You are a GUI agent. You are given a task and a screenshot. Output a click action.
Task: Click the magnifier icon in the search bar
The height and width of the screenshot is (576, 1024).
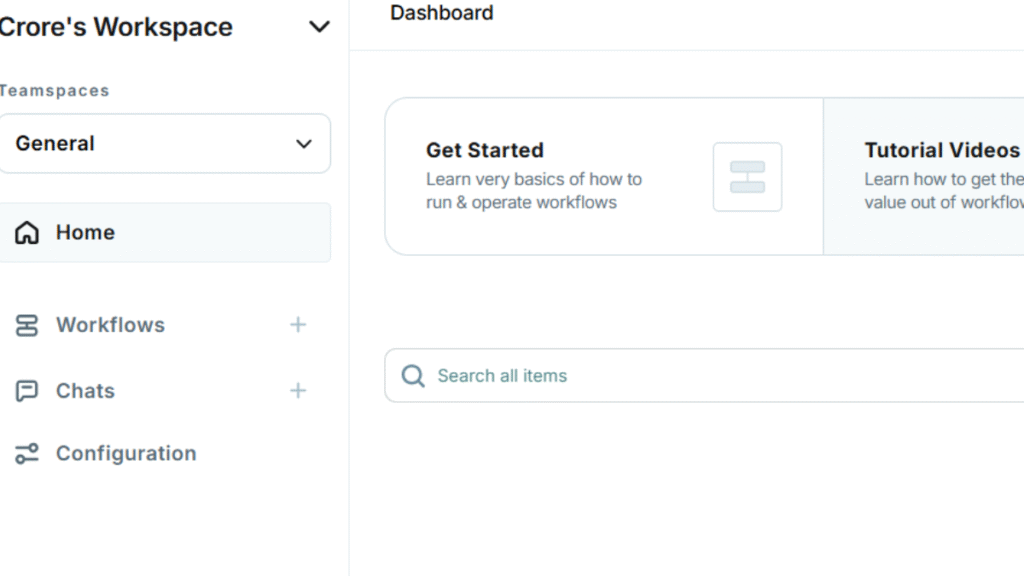[x=412, y=375]
